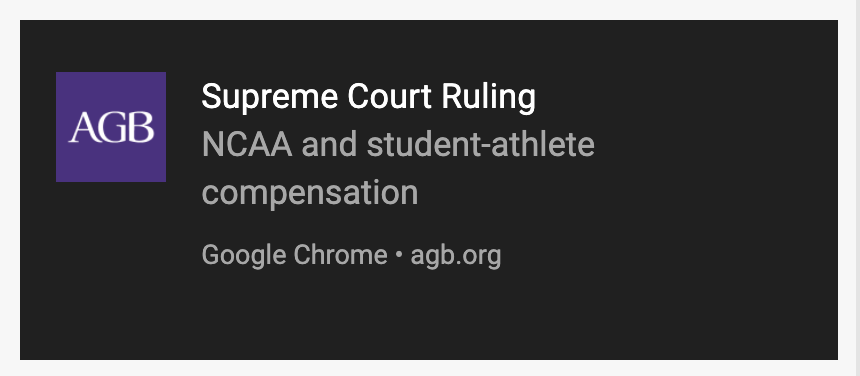Screen dimensions: 860x376
Task: Open the agb.org domain text
Action: 456,256
